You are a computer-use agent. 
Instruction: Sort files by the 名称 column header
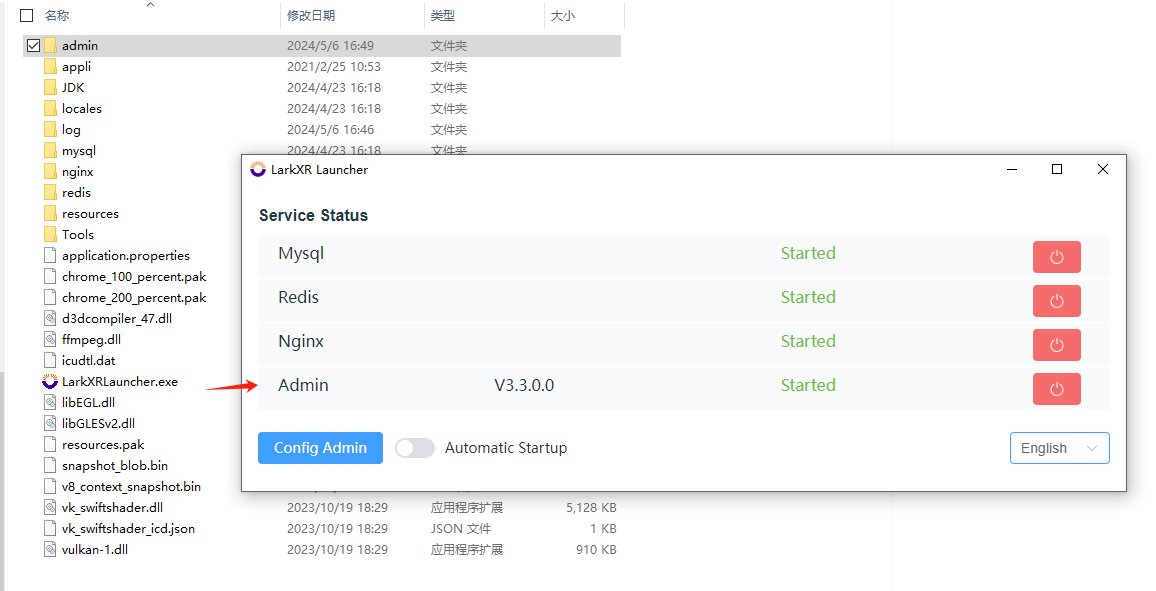point(57,15)
